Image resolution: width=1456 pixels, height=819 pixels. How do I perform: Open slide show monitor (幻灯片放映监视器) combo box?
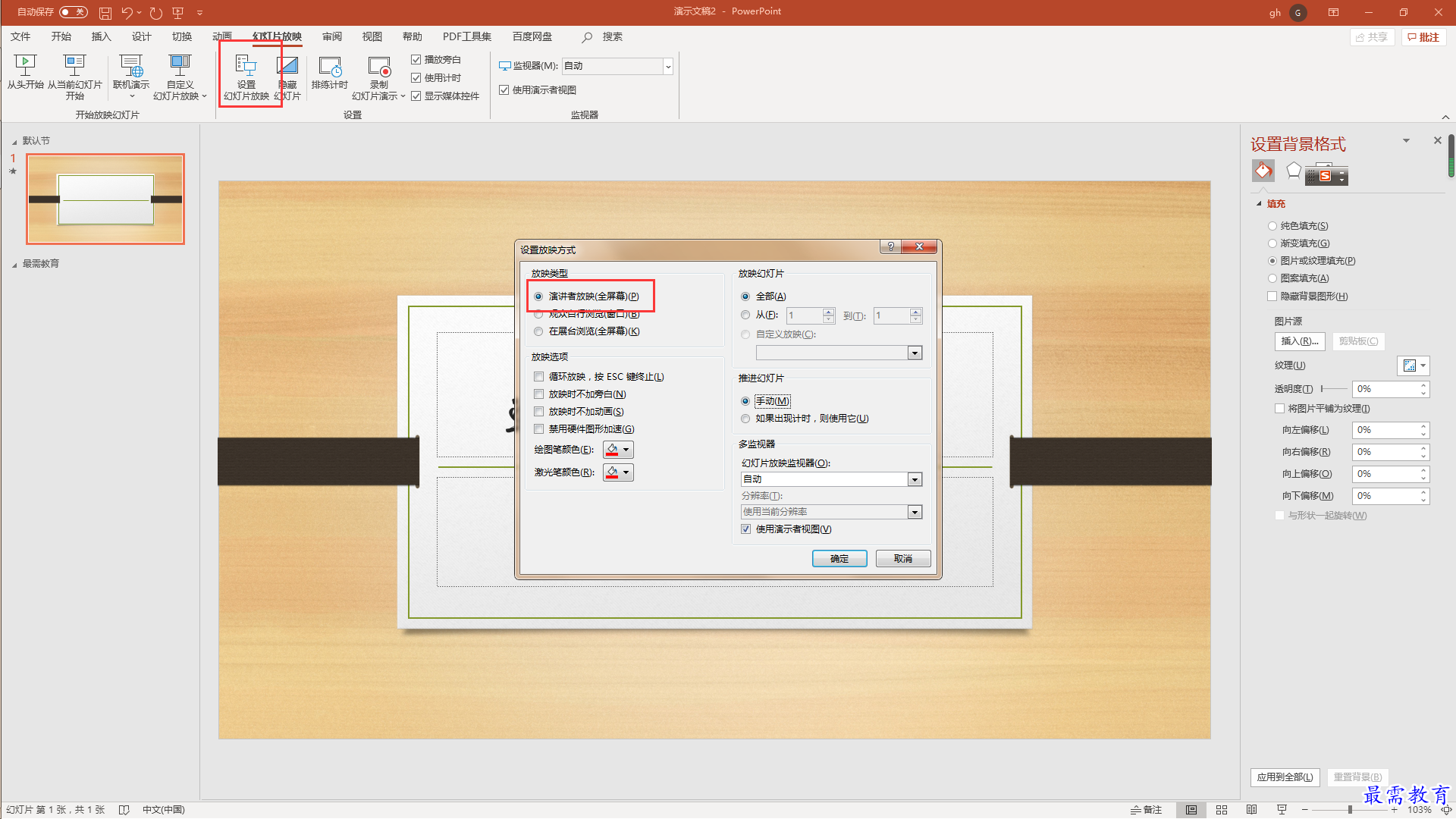[831, 479]
